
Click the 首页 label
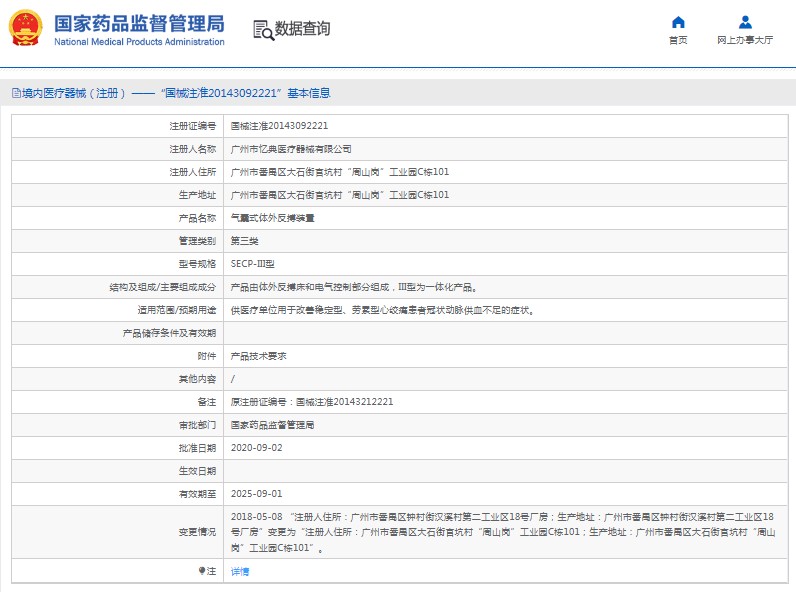[678, 40]
